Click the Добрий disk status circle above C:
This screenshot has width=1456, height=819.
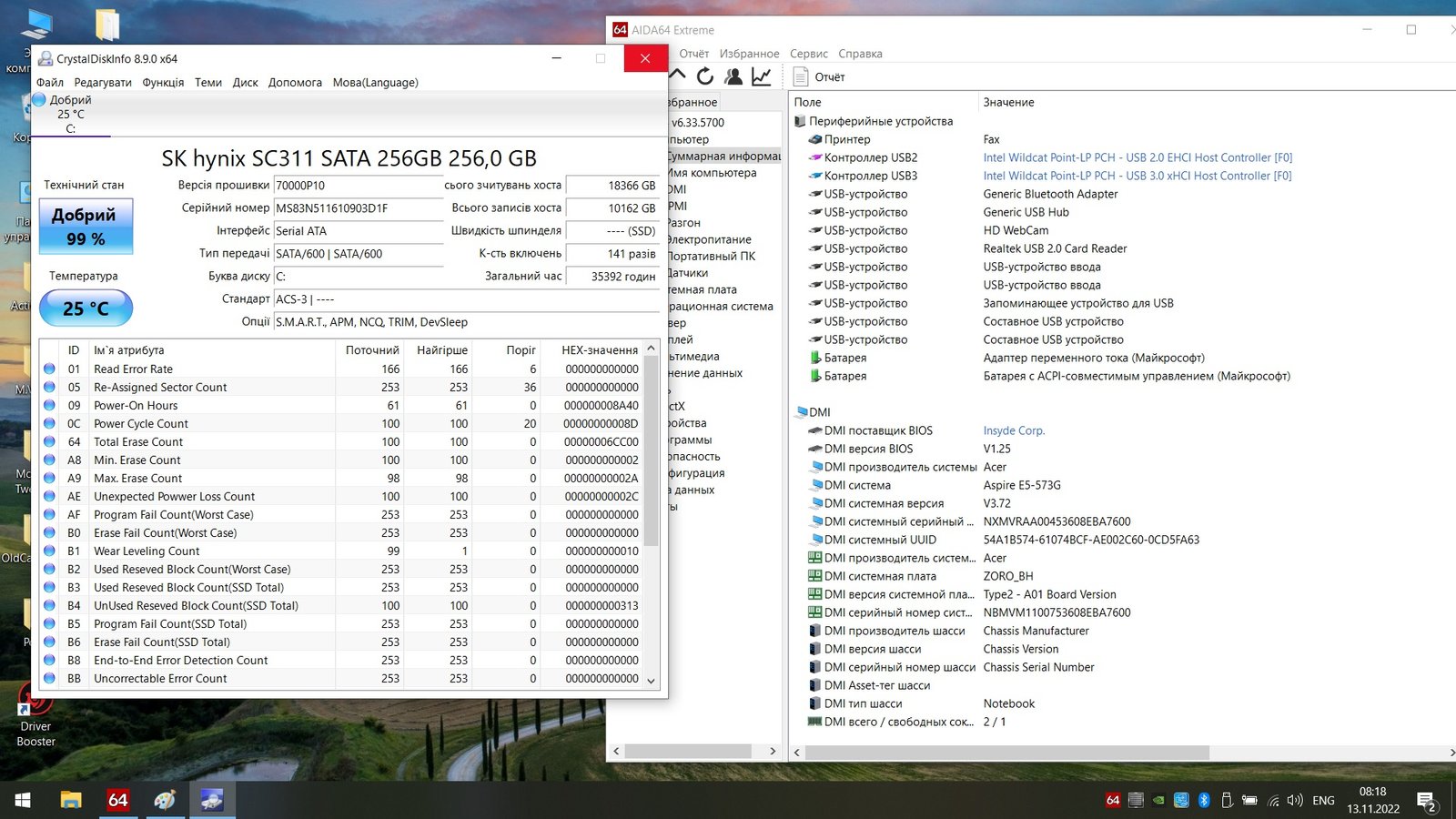click(x=39, y=99)
